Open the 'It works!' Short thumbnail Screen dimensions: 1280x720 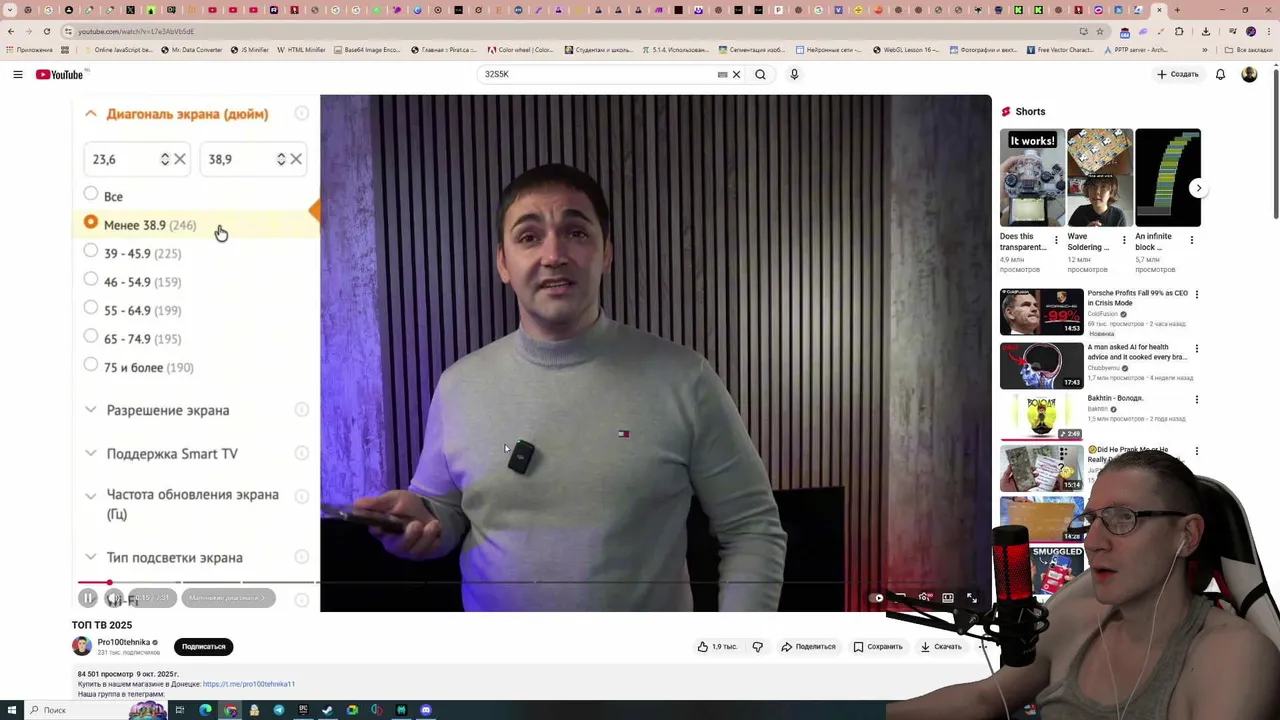(x=1032, y=178)
